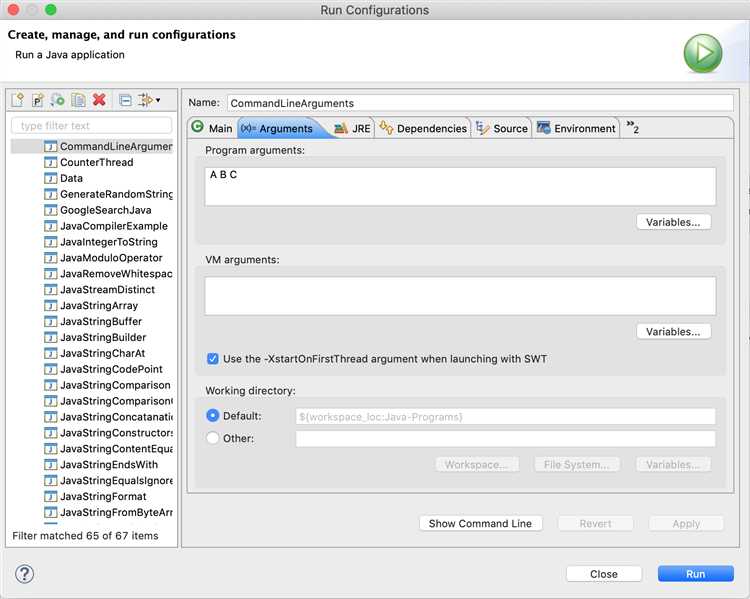This screenshot has width=750, height=599.
Task: Click the Close button
Action: [x=604, y=574]
